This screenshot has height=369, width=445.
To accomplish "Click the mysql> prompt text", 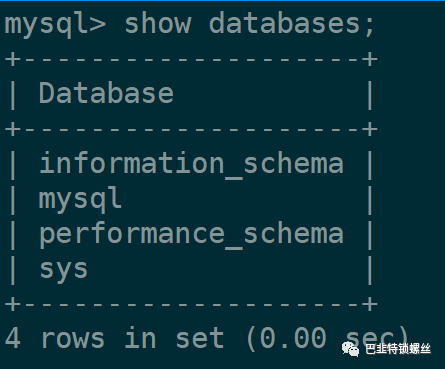I will coord(55,25).
